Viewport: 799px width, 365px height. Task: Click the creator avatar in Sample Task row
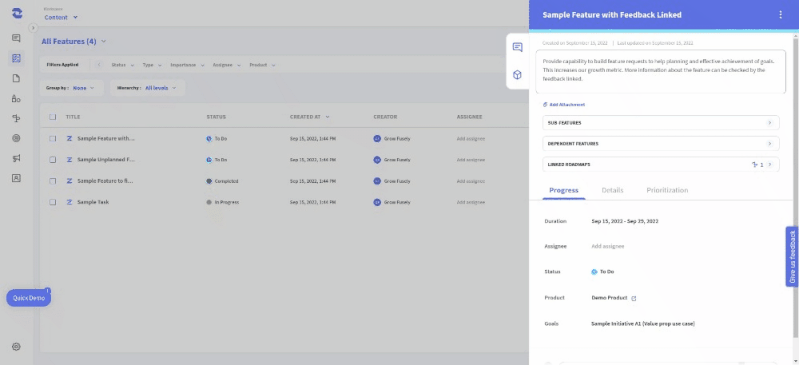coord(377,202)
